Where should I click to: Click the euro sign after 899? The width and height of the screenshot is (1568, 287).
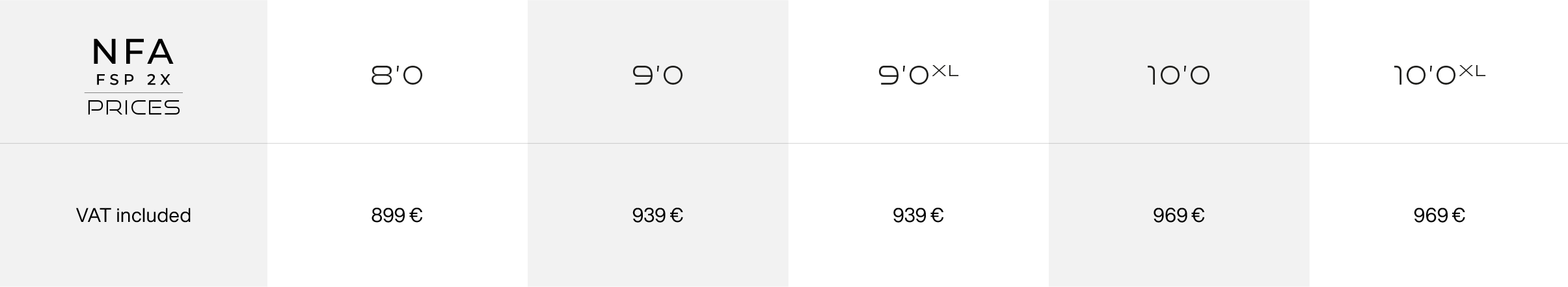(416, 215)
